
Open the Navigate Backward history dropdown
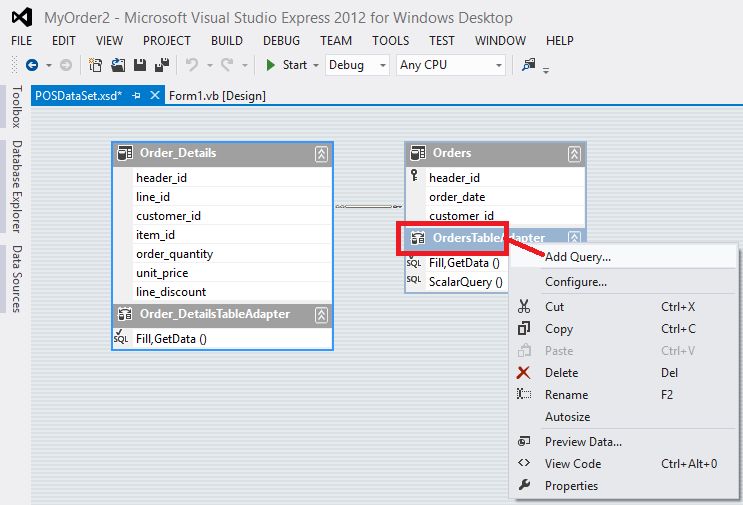coord(49,65)
